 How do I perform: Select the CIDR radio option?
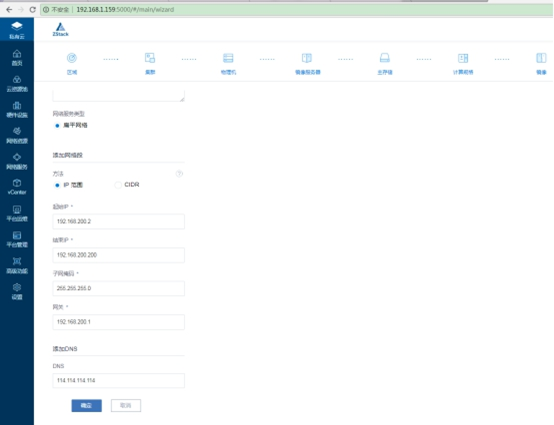pyautogui.click(x=118, y=185)
